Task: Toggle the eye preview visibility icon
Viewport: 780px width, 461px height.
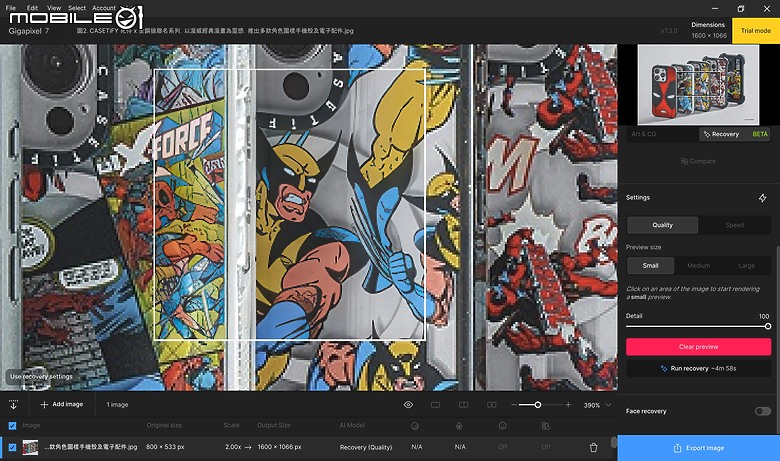Action: point(408,405)
